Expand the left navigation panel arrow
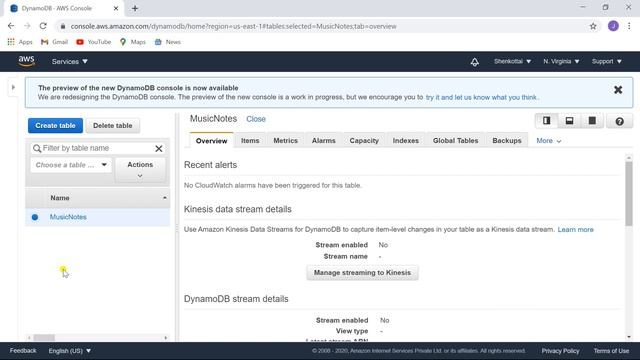 click(13, 87)
